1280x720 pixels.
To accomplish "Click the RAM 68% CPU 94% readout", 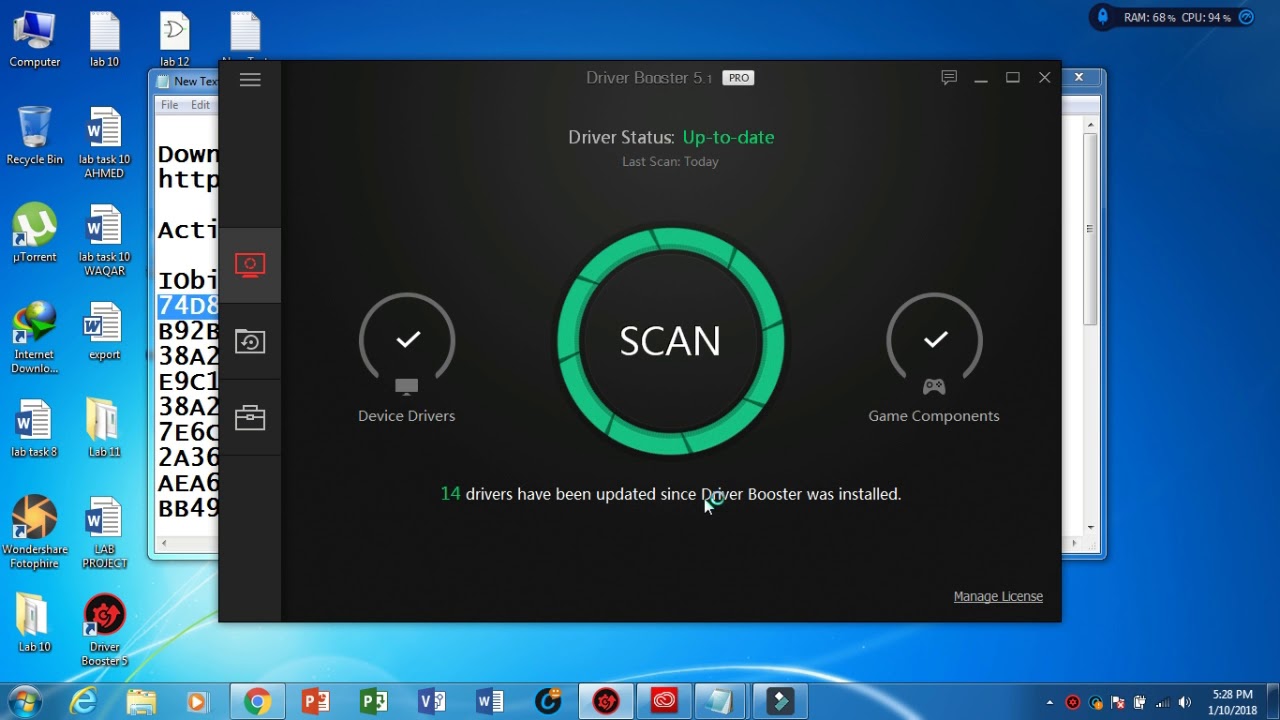I will point(1177,17).
